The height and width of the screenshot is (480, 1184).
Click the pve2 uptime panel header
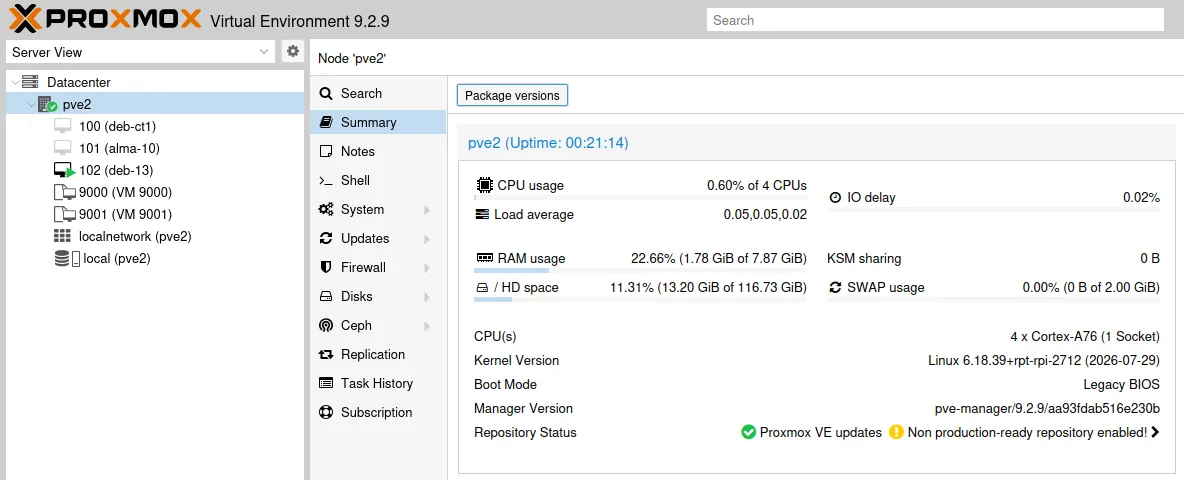817,142
